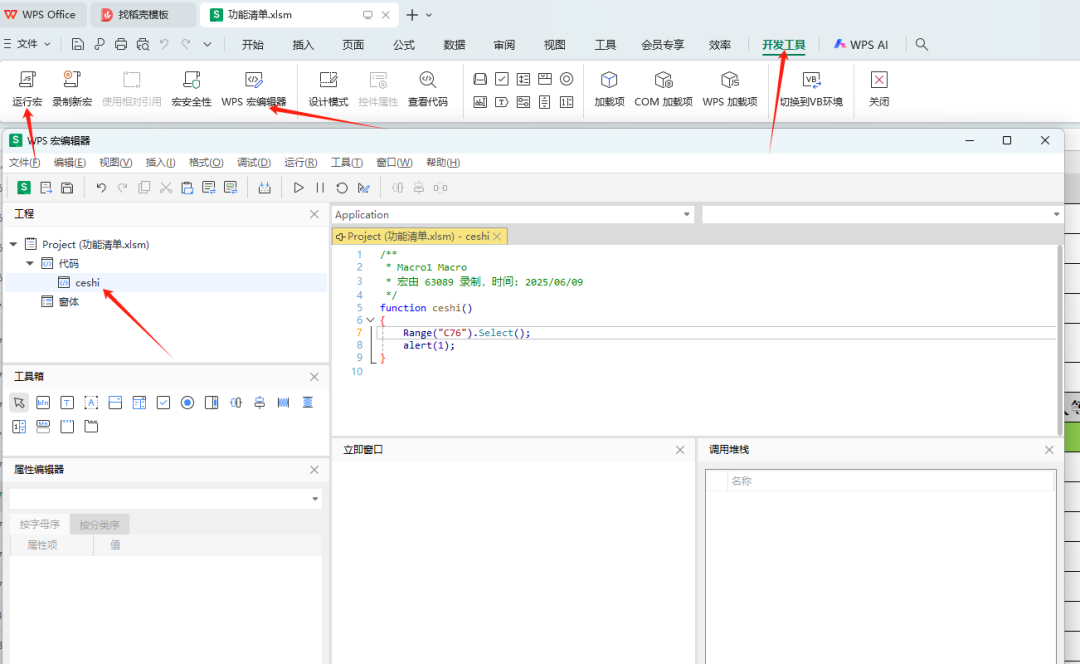Open the Application object dropdown
This screenshot has height=664, width=1080.
(x=512, y=214)
